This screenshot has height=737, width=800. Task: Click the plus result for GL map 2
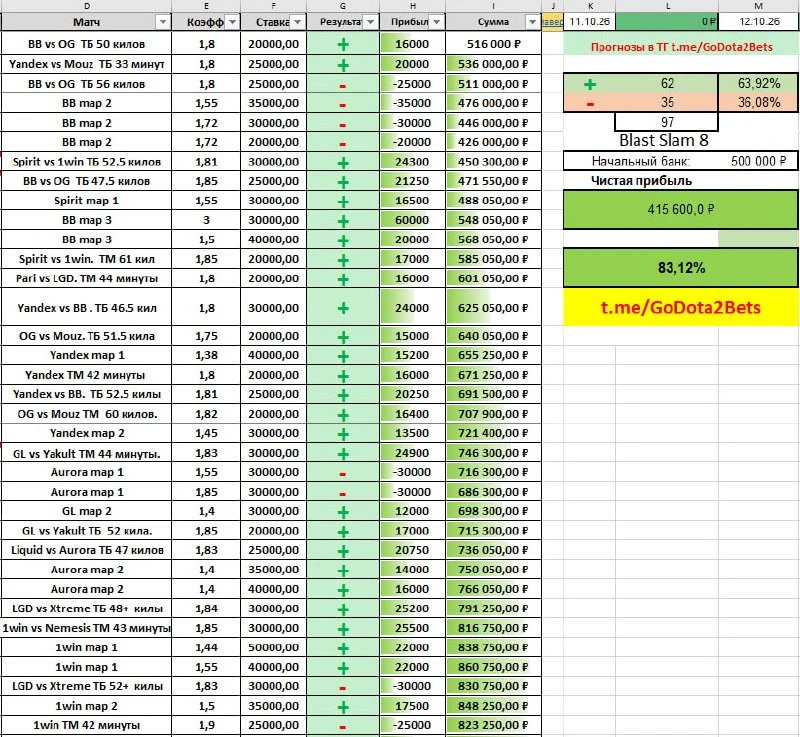(x=343, y=512)
